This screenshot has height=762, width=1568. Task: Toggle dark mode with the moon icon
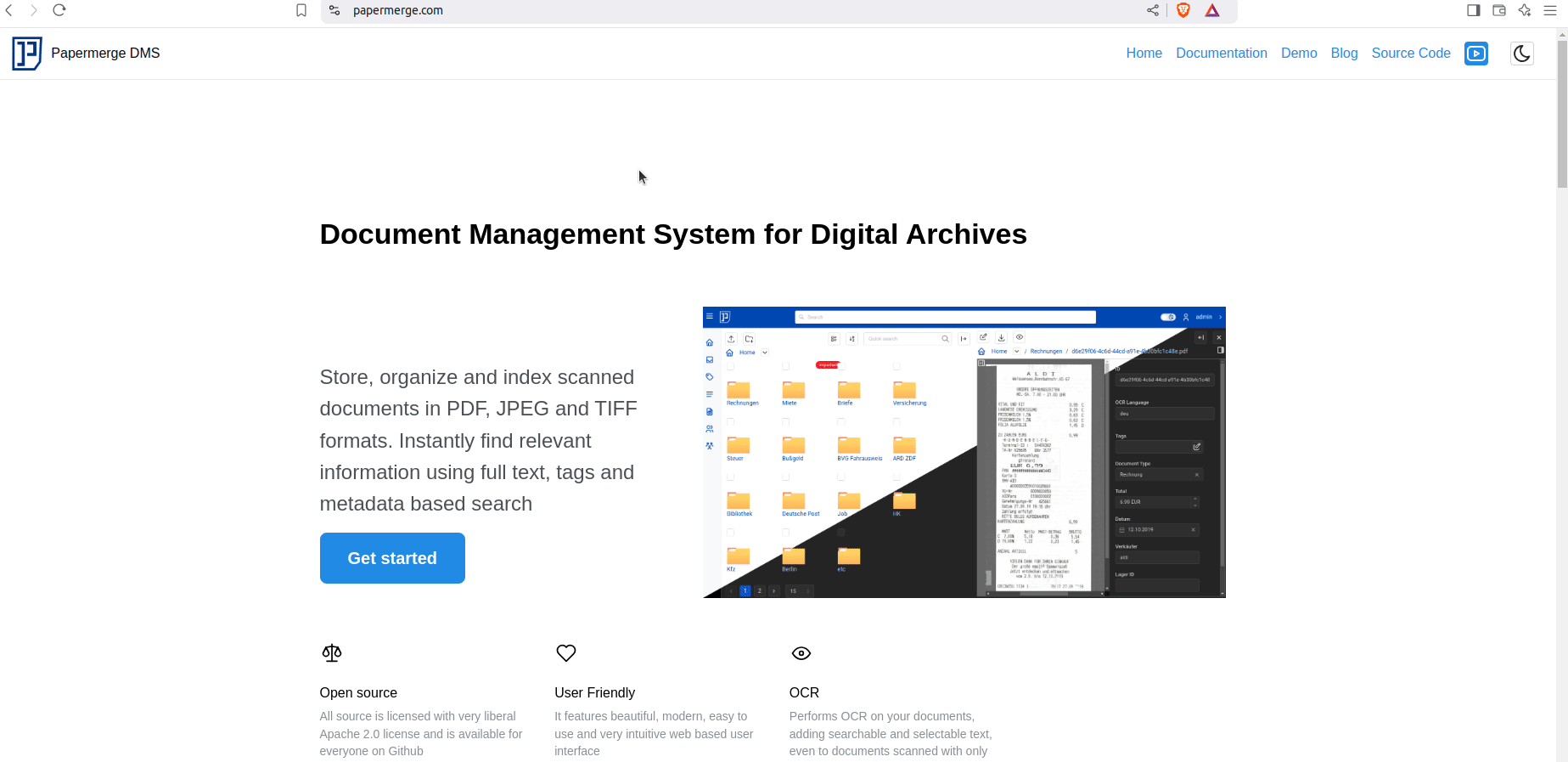point(1521,54)
